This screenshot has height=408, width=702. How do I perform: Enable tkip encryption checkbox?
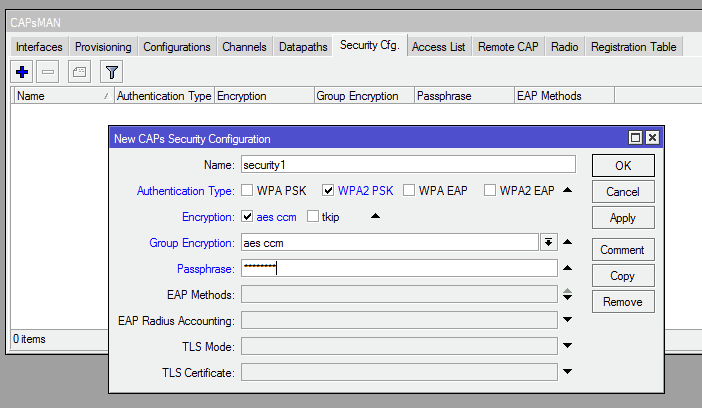313,216
